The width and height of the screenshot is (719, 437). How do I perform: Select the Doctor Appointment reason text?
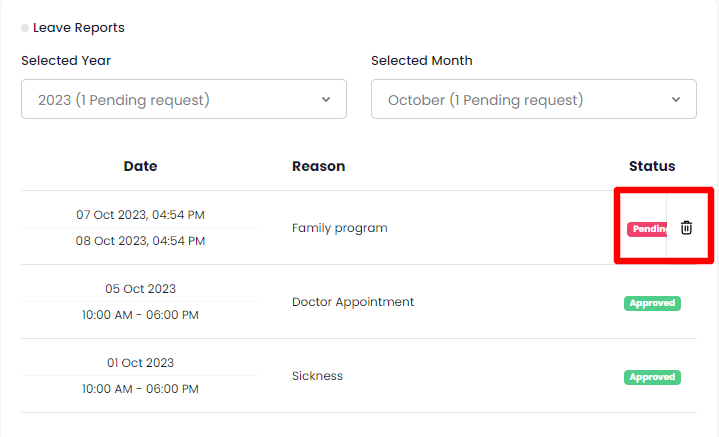[x=352, y=302]
